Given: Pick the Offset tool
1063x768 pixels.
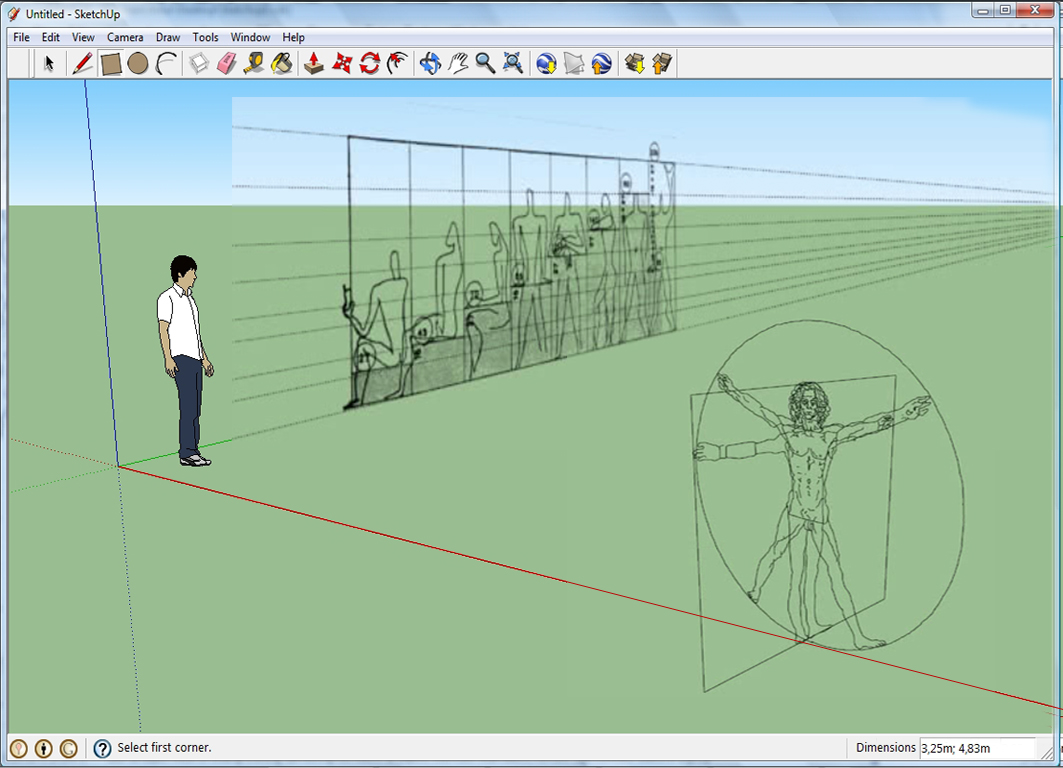Looking at the screenshot, I should [397, 64].
